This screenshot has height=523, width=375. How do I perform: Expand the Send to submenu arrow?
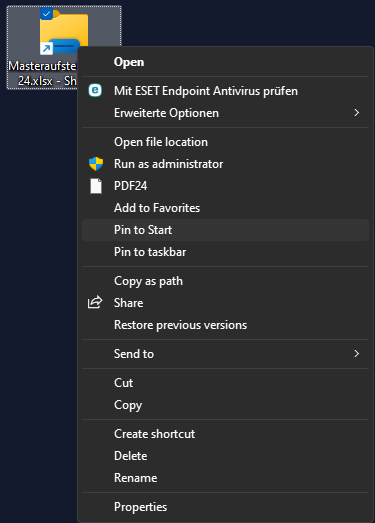pos(357,354)
